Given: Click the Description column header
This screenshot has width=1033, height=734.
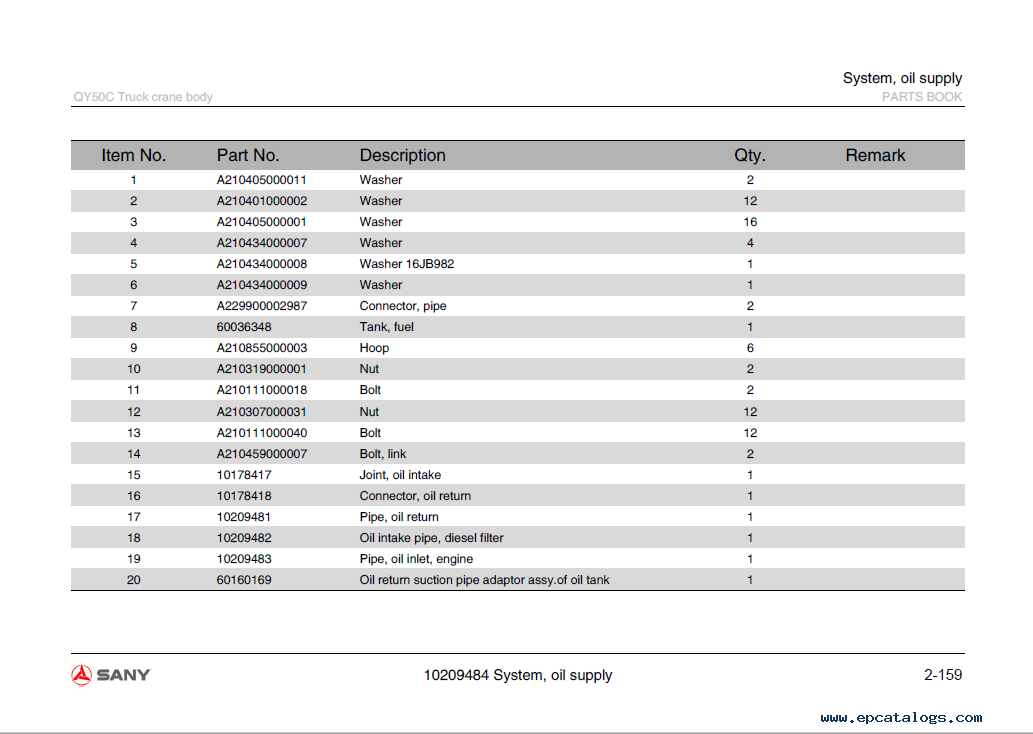Looking at the screenshot, I should pos(402,155).
